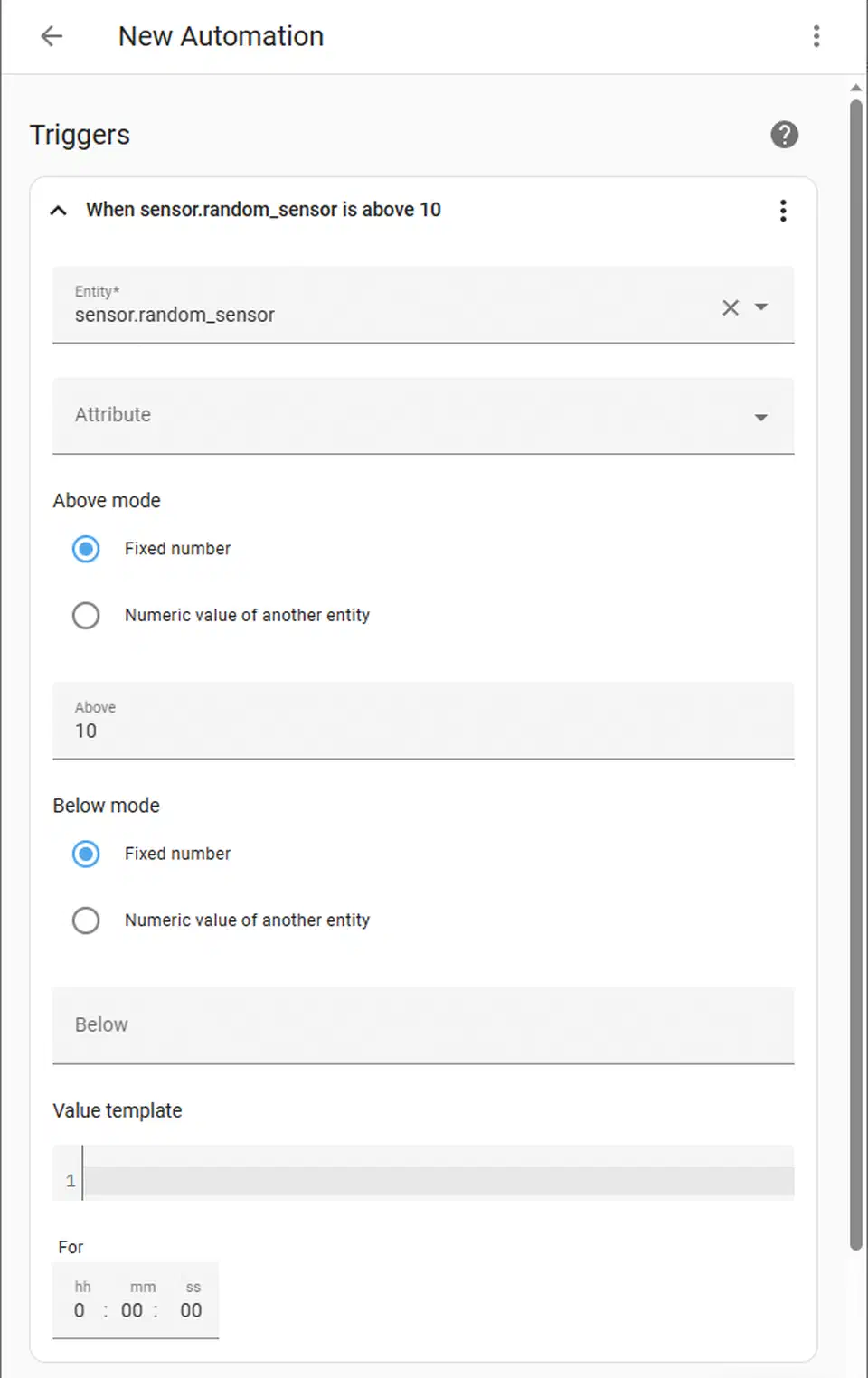The height and width of the screenshot is (1378, 868).
Task: Open the Attribute dropdown
Action: pyautogui.click(x=760, y=417)
